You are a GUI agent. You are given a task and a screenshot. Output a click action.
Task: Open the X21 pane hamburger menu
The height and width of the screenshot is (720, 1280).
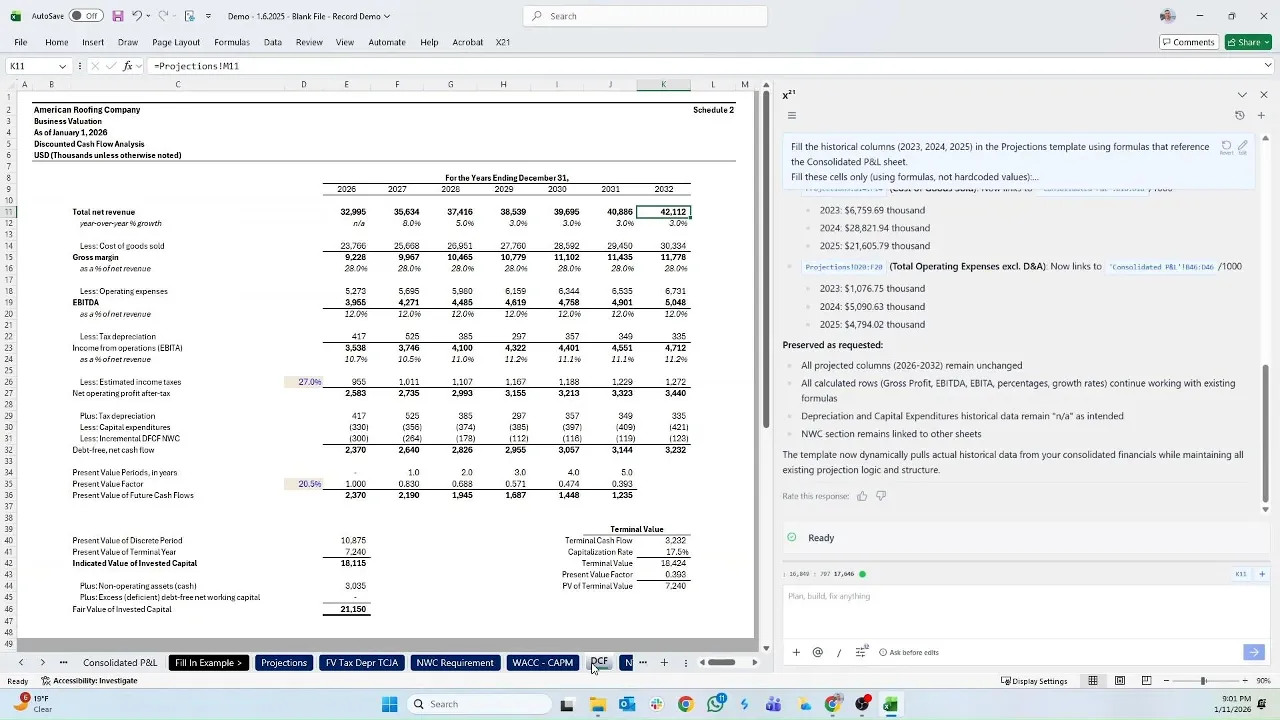coord(791,115)
